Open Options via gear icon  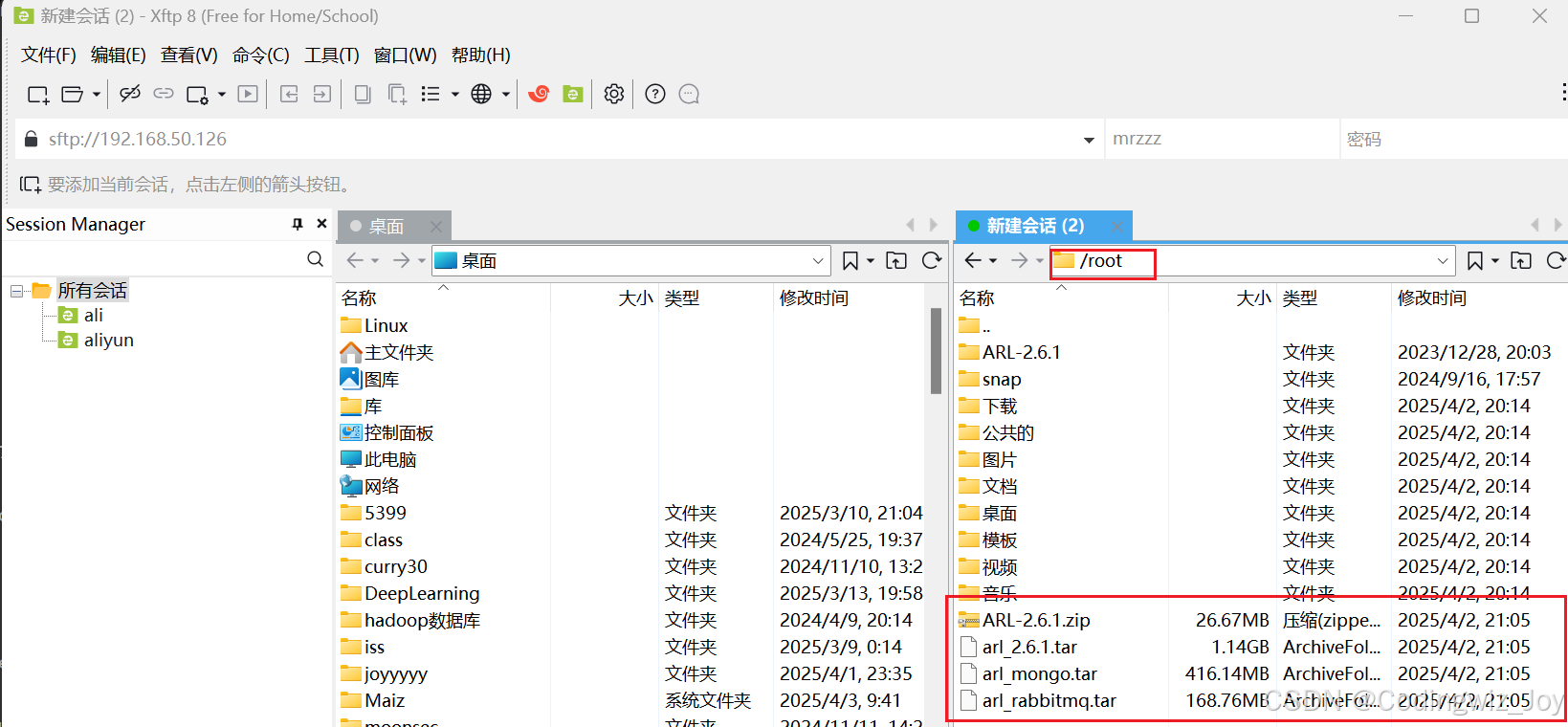[614, 94]
